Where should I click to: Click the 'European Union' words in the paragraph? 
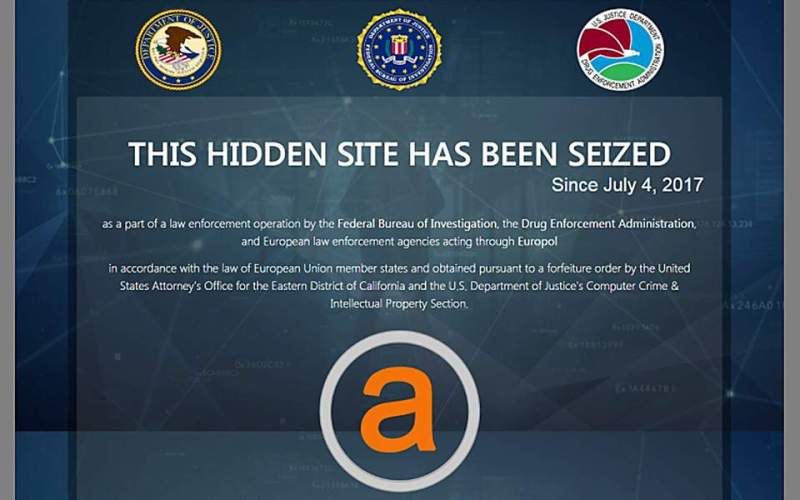click(293, 268)
